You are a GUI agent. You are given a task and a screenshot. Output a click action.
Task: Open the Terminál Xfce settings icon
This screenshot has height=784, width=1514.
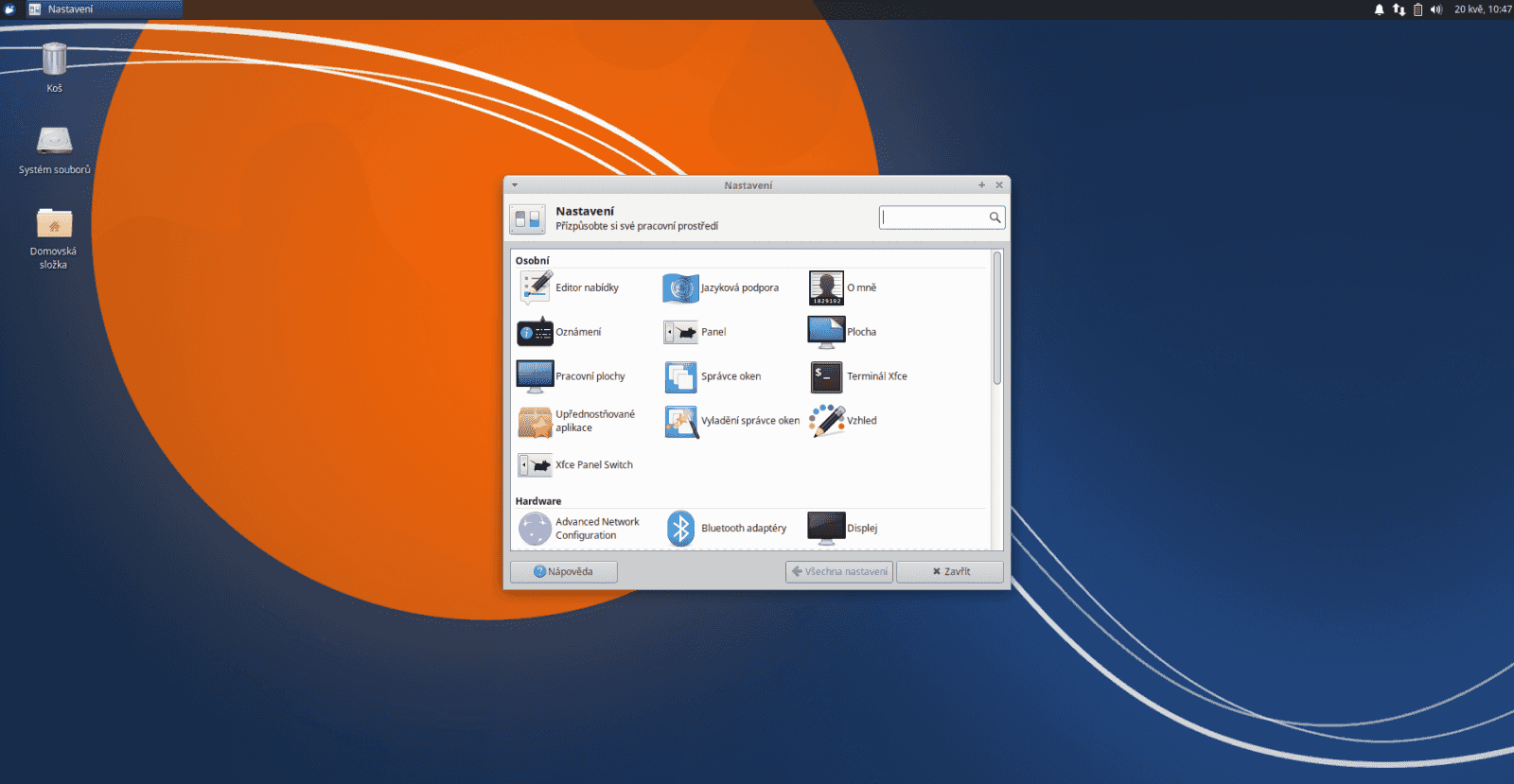tap(826, 376)
